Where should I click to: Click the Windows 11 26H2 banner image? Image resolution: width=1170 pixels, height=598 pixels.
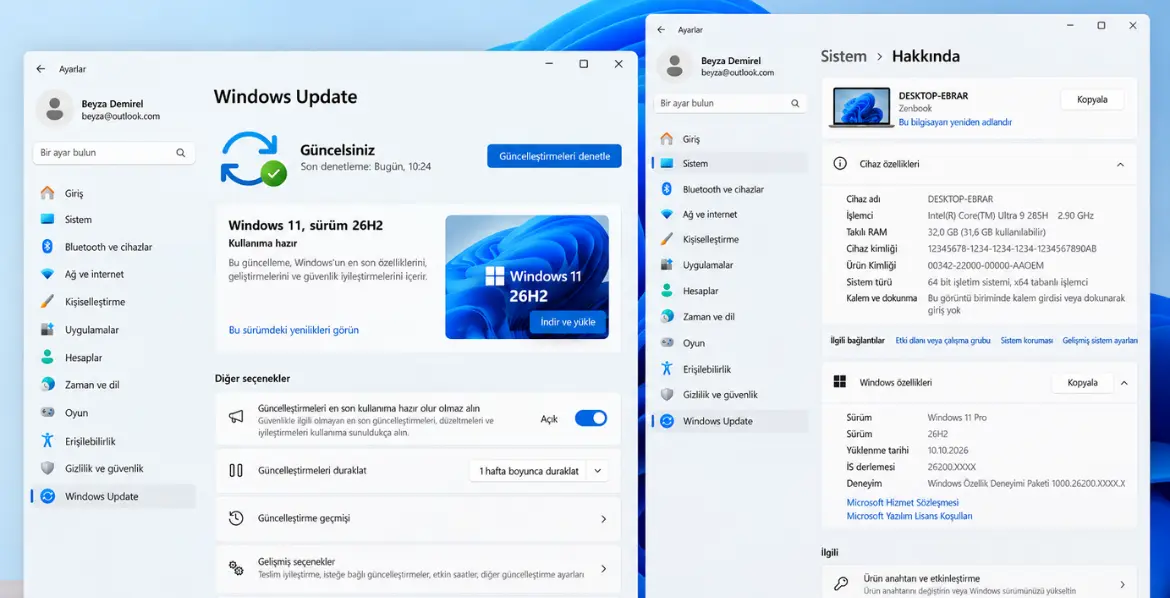point(527,277)
